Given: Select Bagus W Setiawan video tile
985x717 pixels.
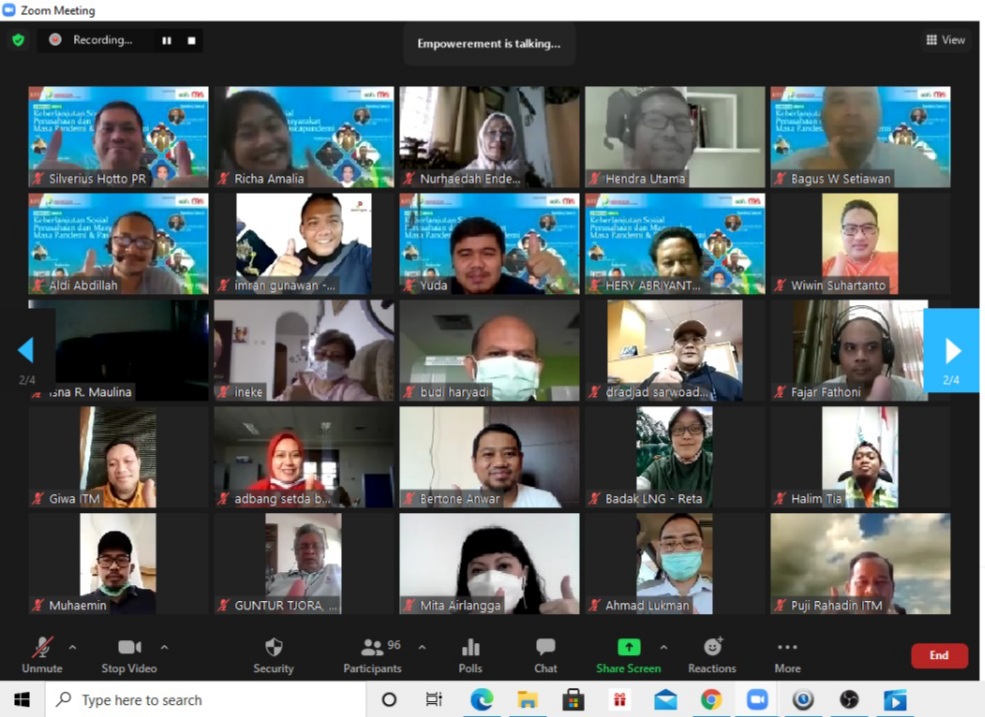Looking at the screenshot, I should [x=861, y=137].
